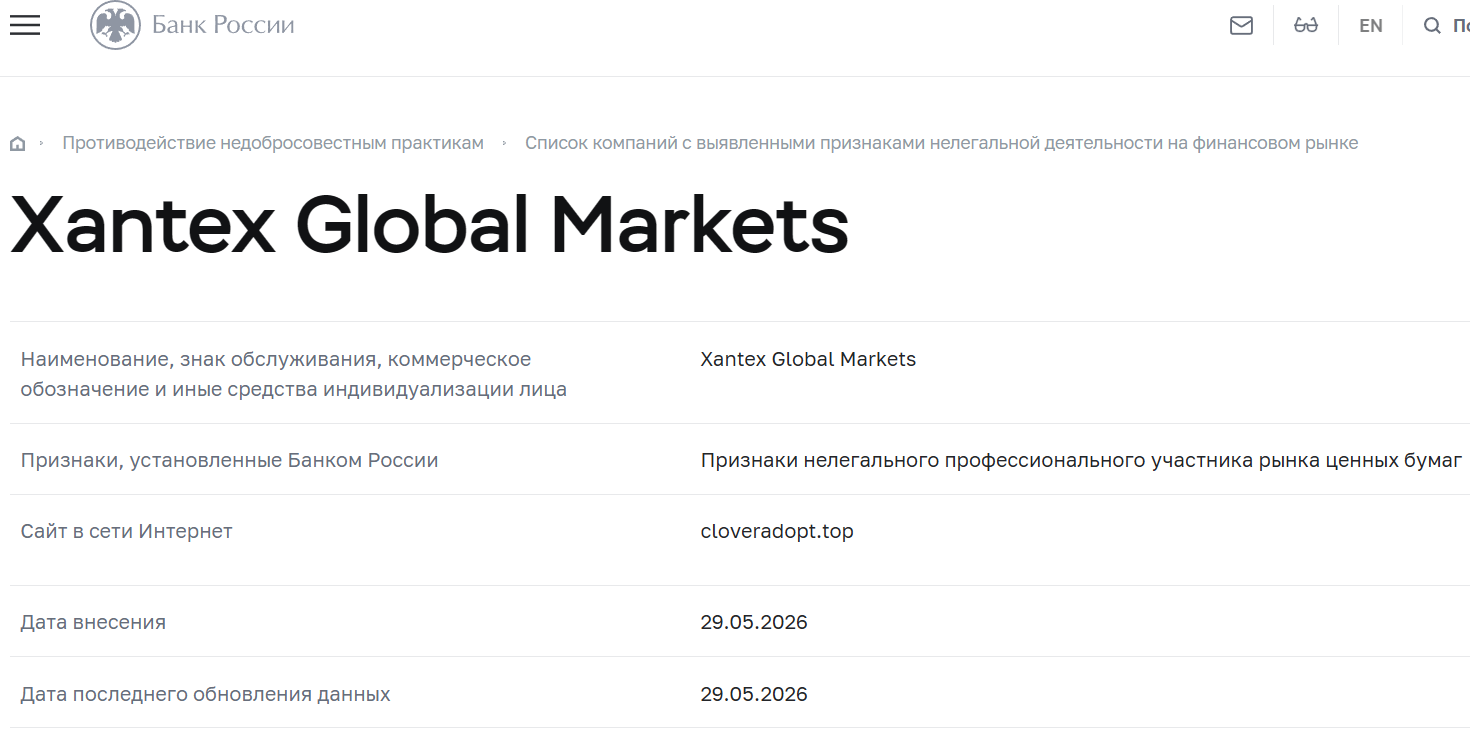Click the Дата внесения label
This screenshot has height=732, width=1470.
click(93, 622)
